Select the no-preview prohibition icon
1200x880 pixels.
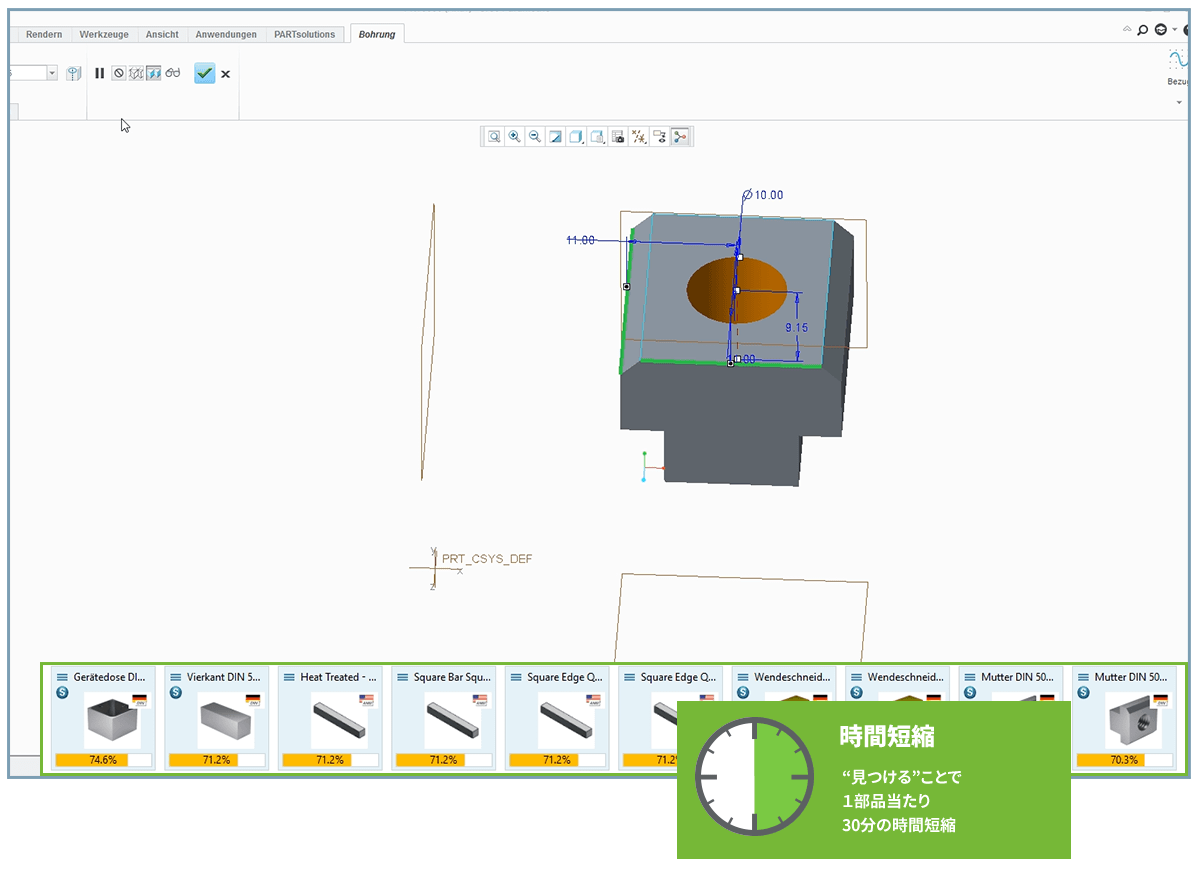[x=119, y=72]
